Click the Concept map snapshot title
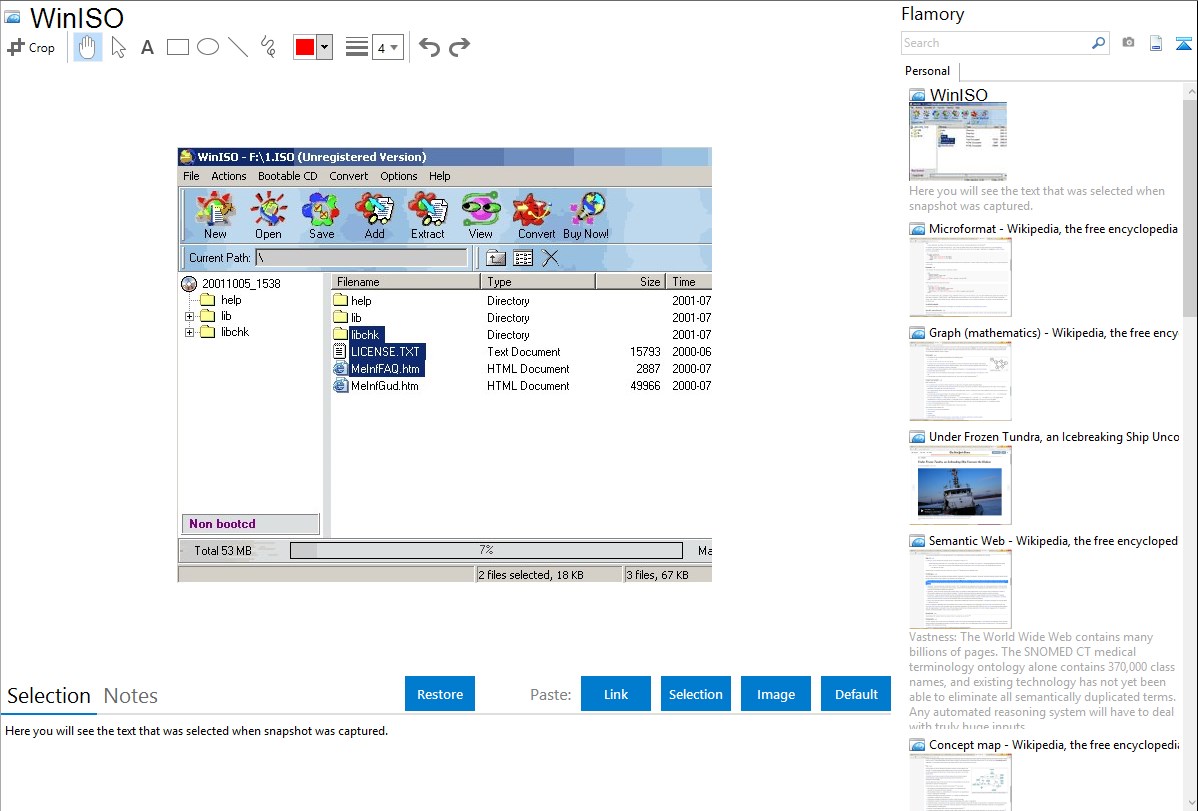The width and height of the screenshot is (1198, 811). [1054, 744]
